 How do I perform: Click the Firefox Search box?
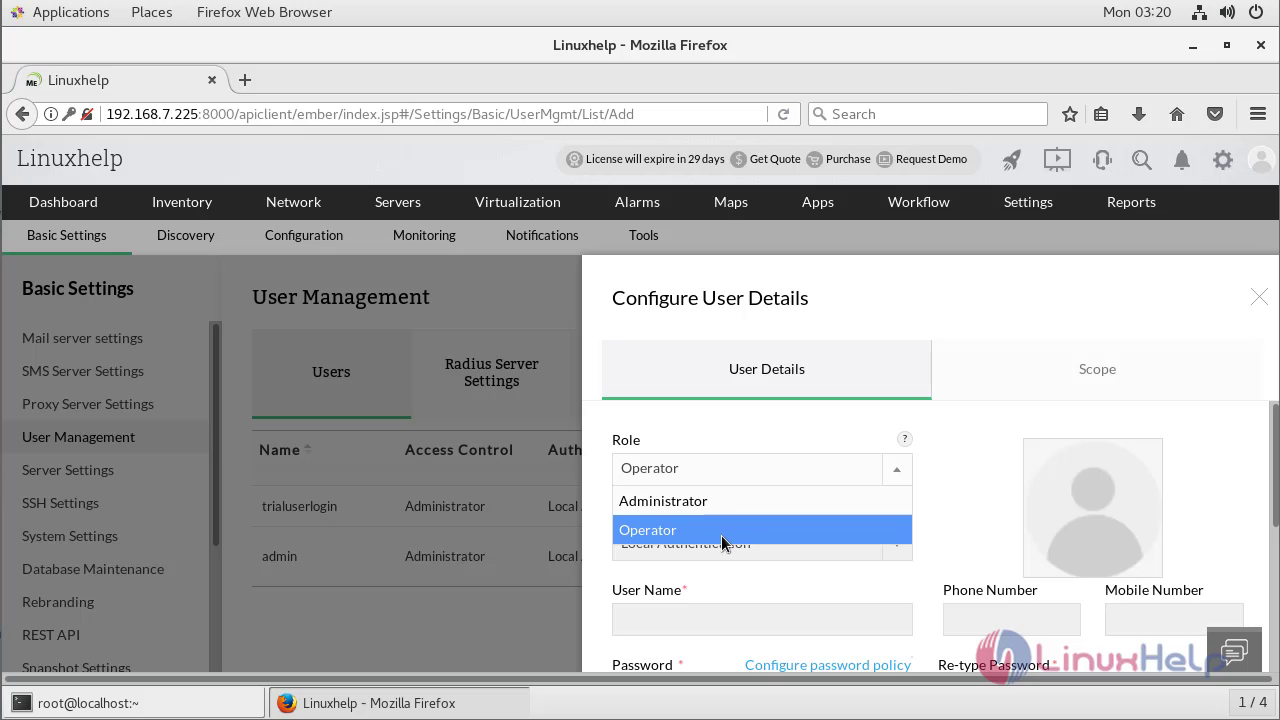(927, 114)
